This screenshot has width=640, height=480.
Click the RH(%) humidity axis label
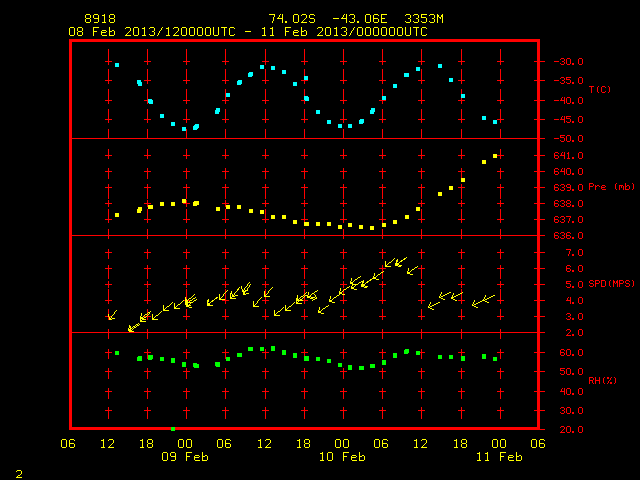pyautogui.click(x=602, y=380)
